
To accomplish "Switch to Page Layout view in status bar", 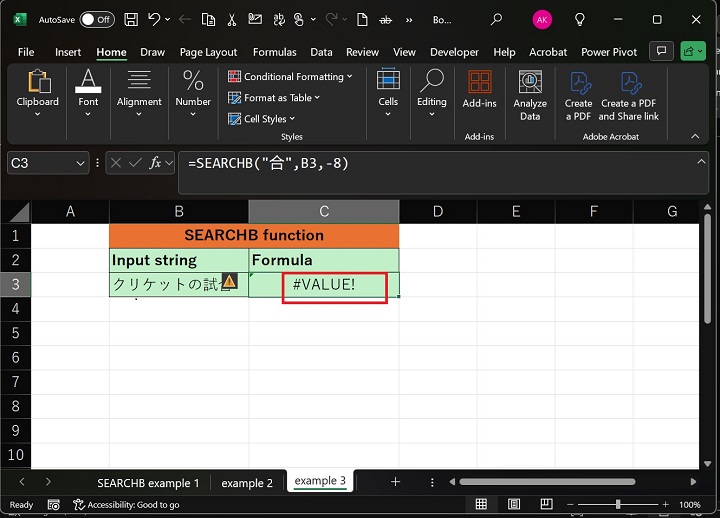I will click(512, 505).
